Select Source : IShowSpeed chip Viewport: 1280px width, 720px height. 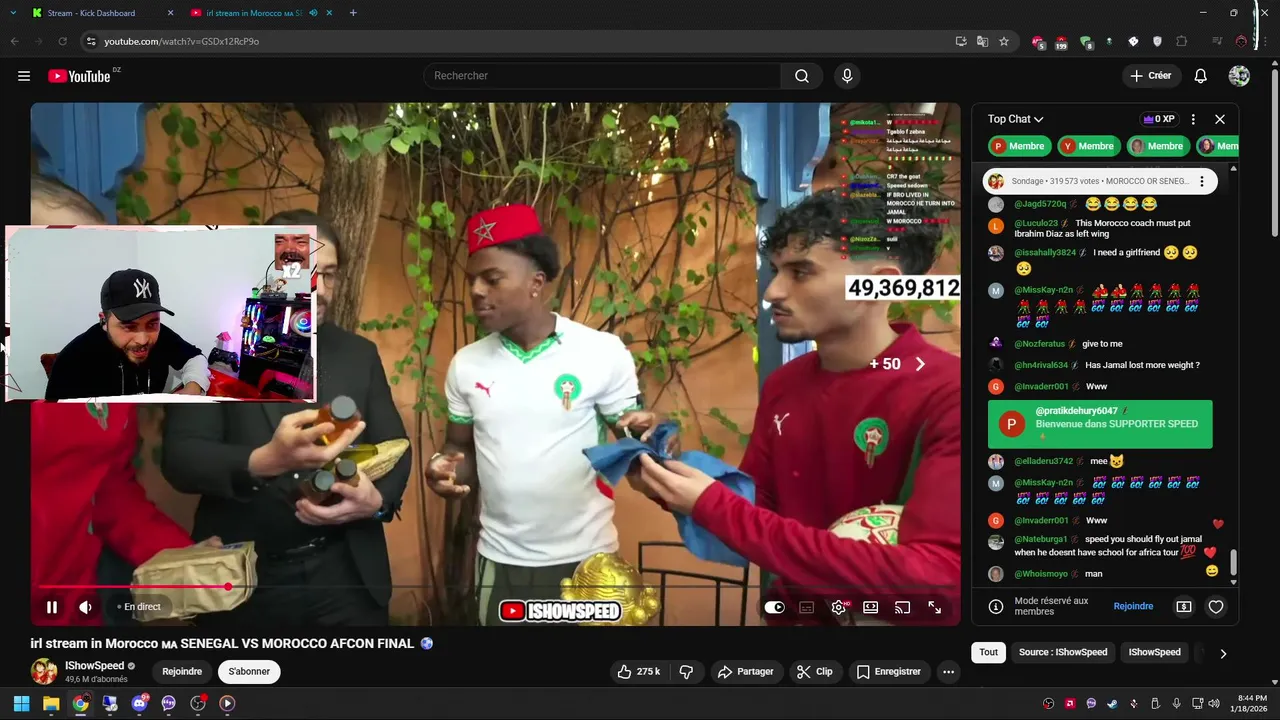(1063, 652)
